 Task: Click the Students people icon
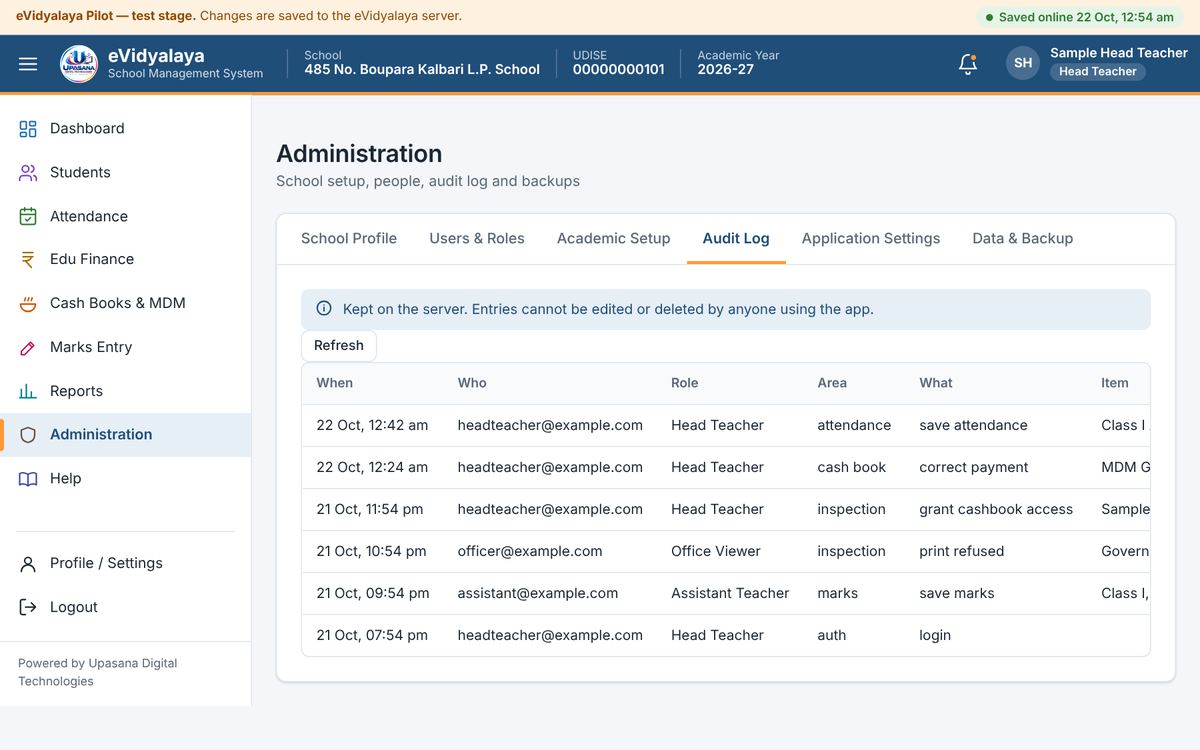tap(28, 173)
